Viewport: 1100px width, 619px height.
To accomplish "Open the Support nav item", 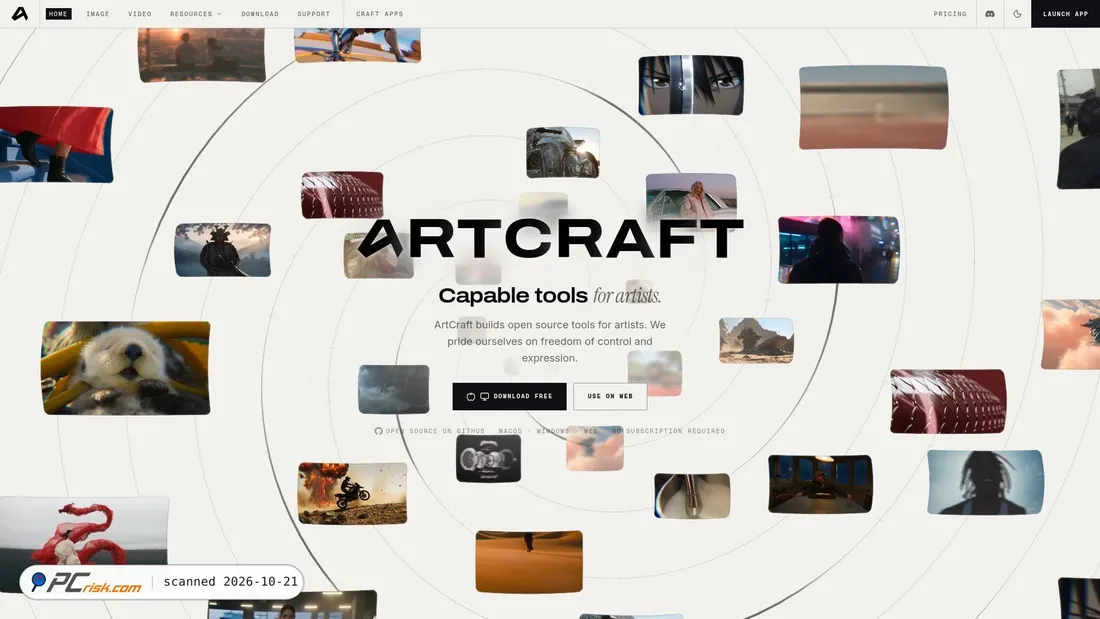I will coord(314,14).
